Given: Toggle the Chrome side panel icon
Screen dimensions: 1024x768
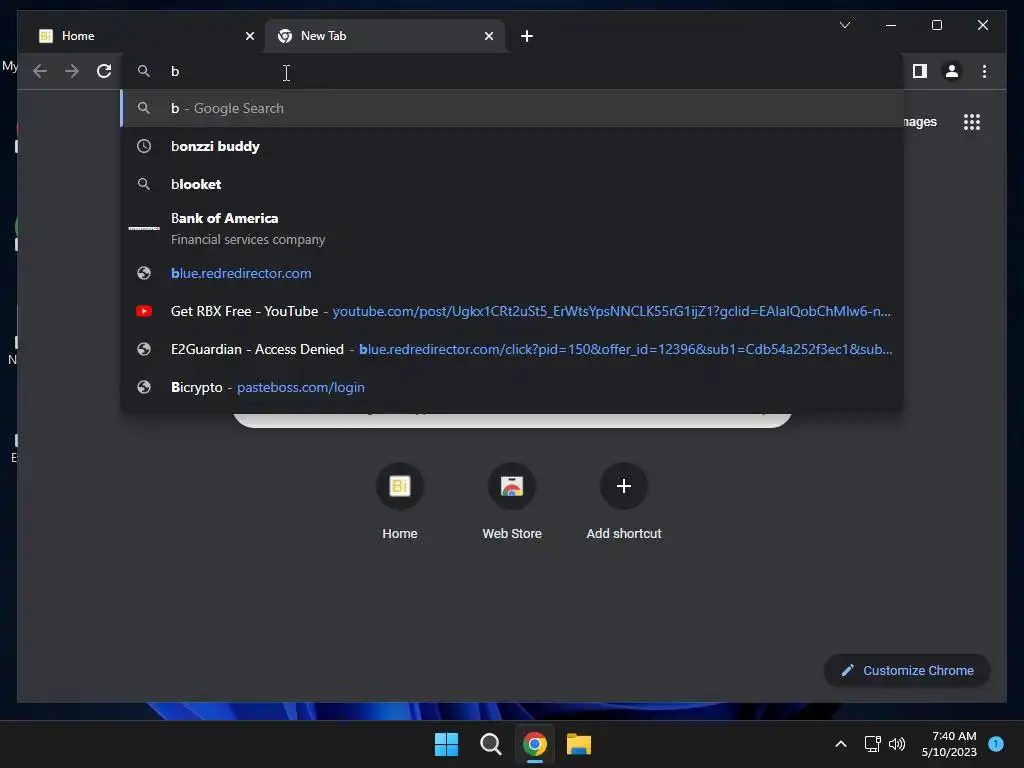Looking at the screenshot, I should click(920, 71).
